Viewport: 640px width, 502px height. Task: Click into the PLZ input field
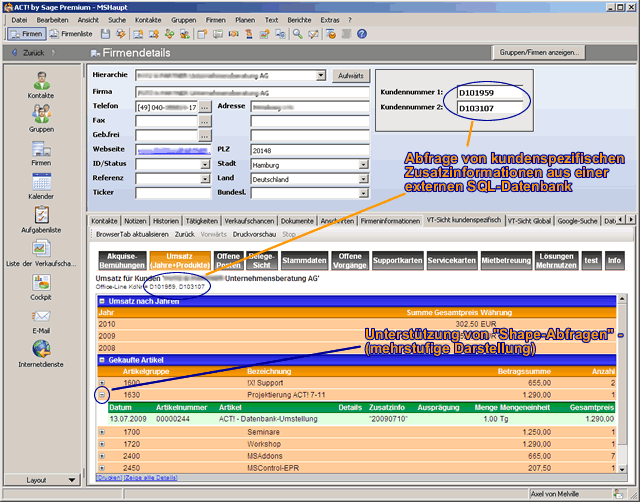[309, 150]
